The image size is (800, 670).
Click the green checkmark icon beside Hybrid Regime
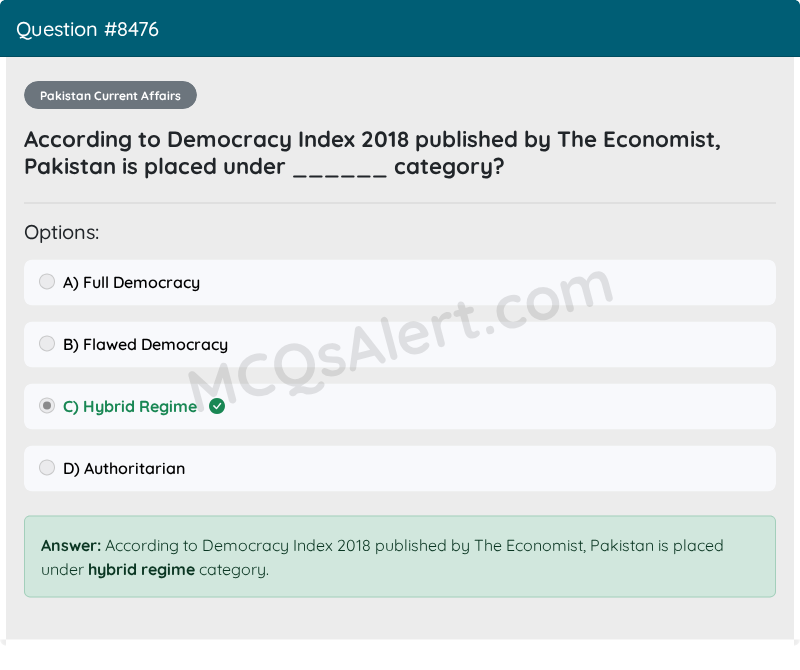pos(217,406)
